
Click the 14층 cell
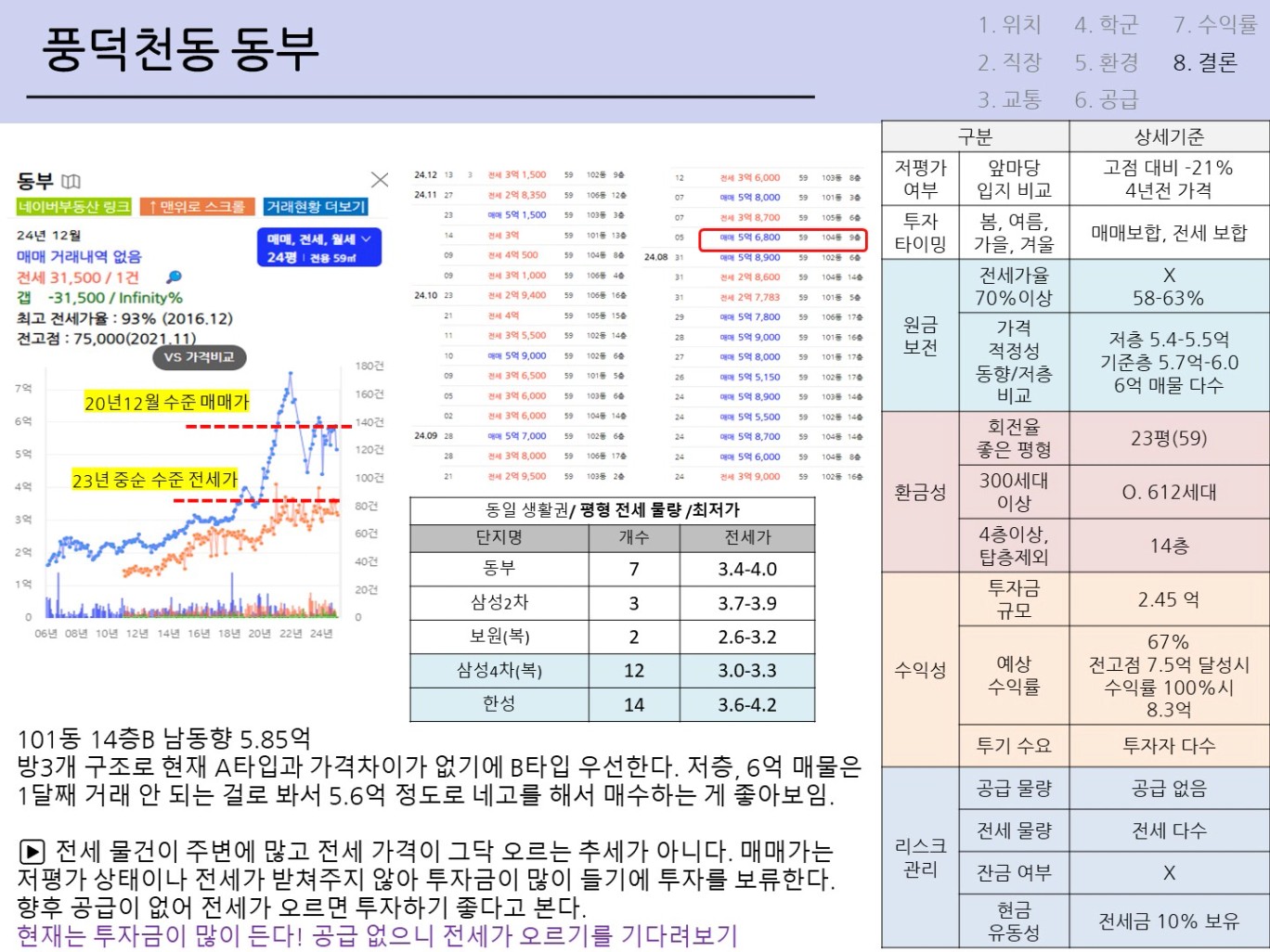pyautogui.click(x=1169, y=546)
